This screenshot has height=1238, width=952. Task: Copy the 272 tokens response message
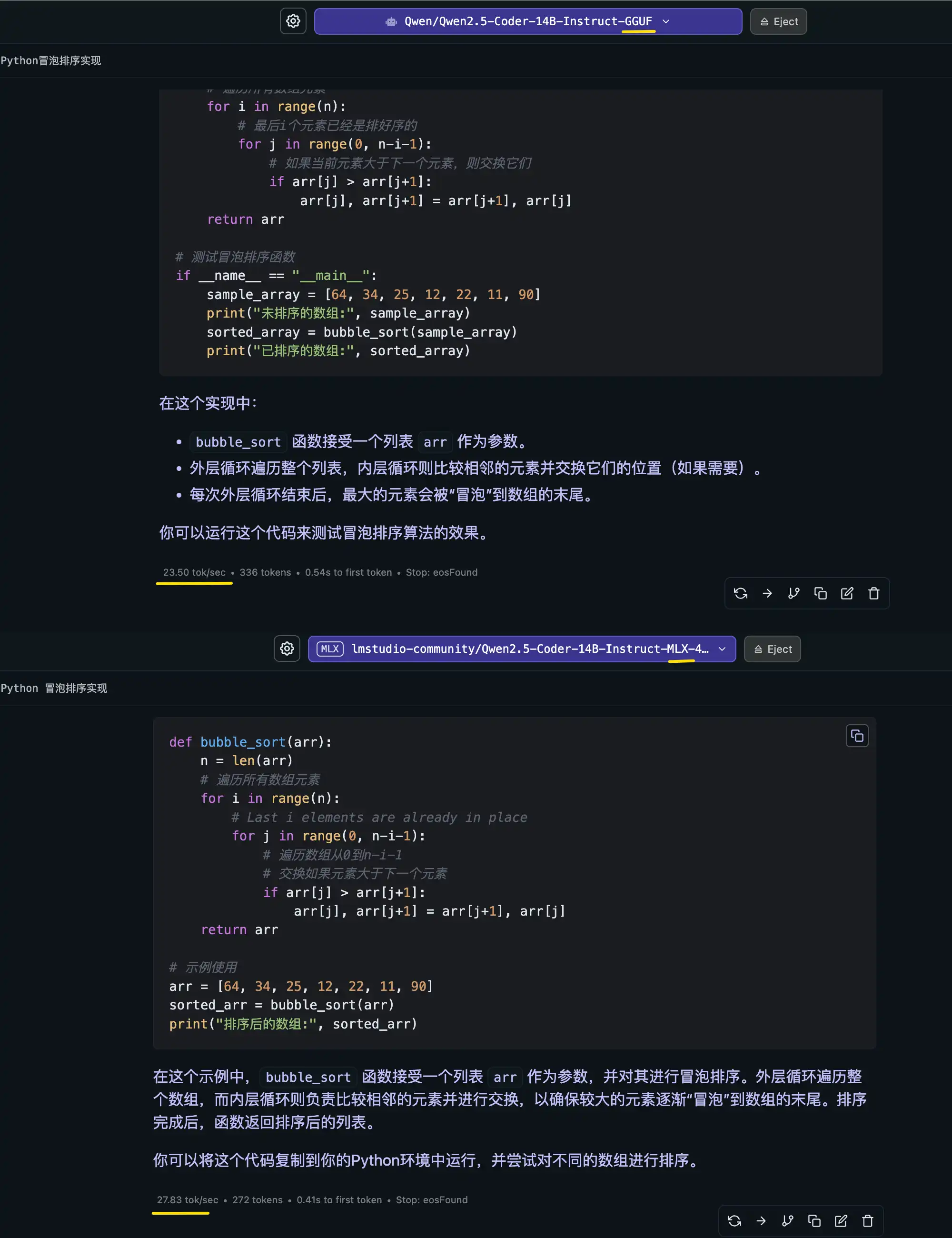(x=814, y=1220)
